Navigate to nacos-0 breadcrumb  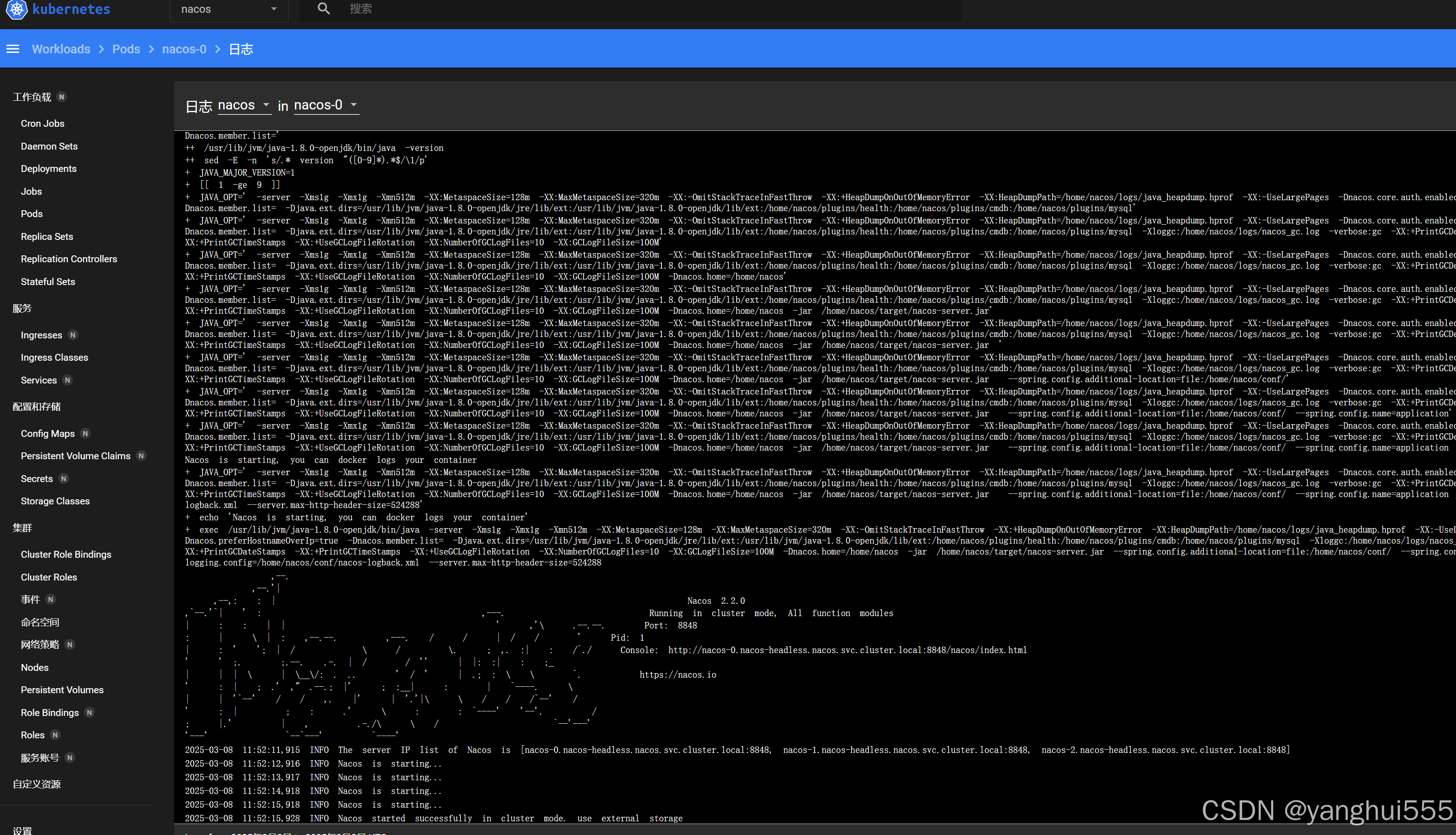pyautogui.click(x=184, y=49)
